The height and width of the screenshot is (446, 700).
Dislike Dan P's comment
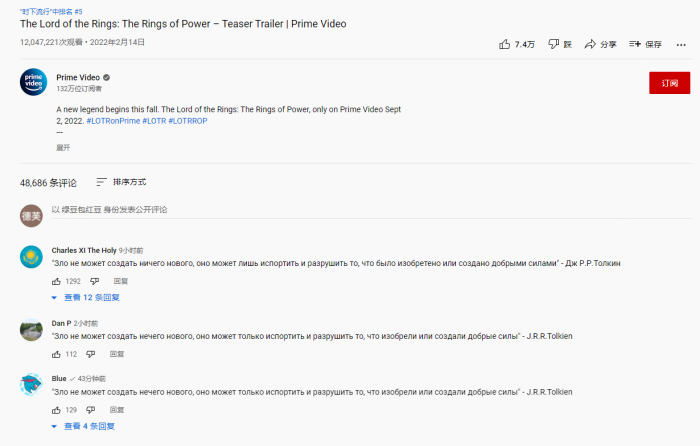pos(91,354)
